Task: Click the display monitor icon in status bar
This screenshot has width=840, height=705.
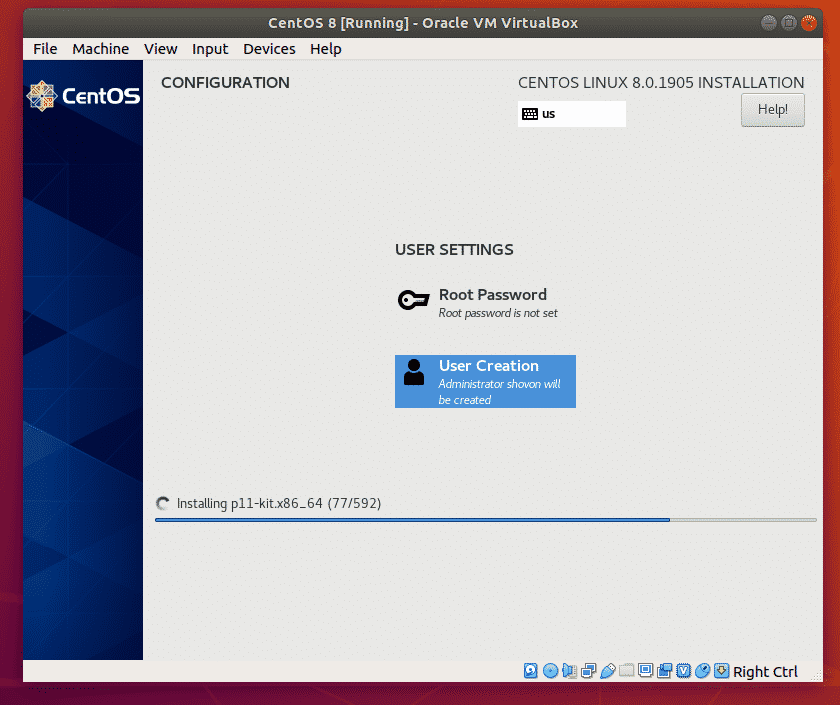Action: click(646, 670)
